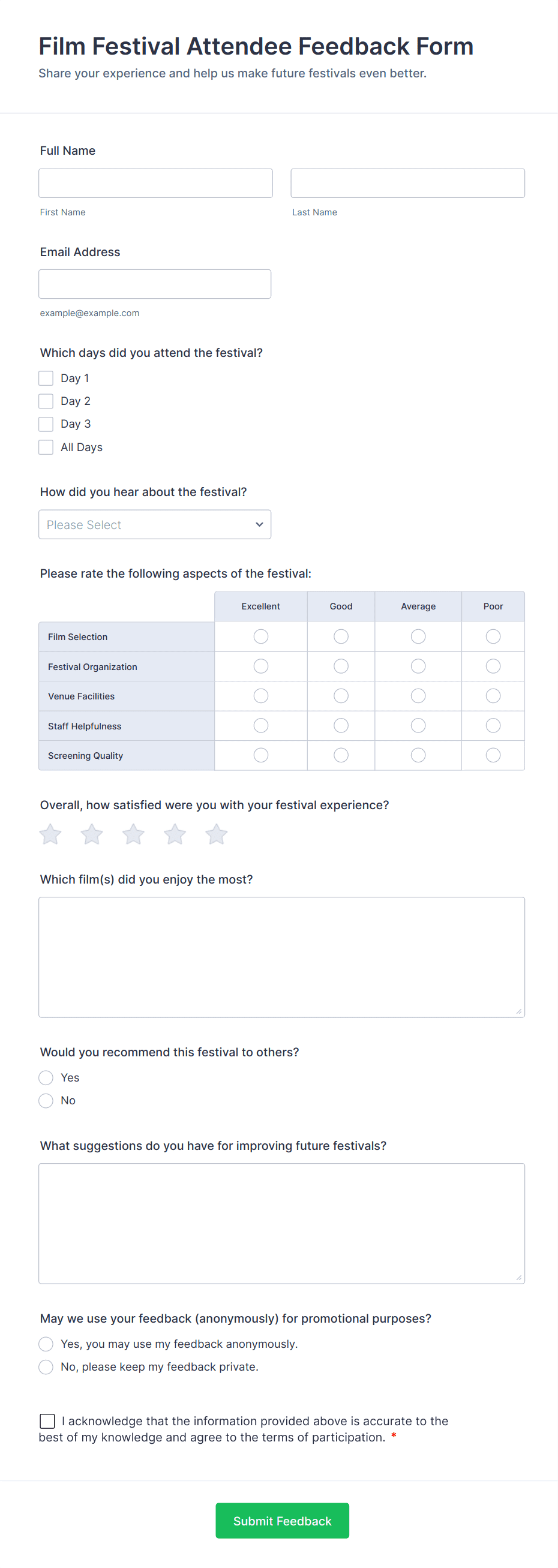Rate satisfaction with the second star
This screenshot has height=1568, width=558.
coord(92,834)
